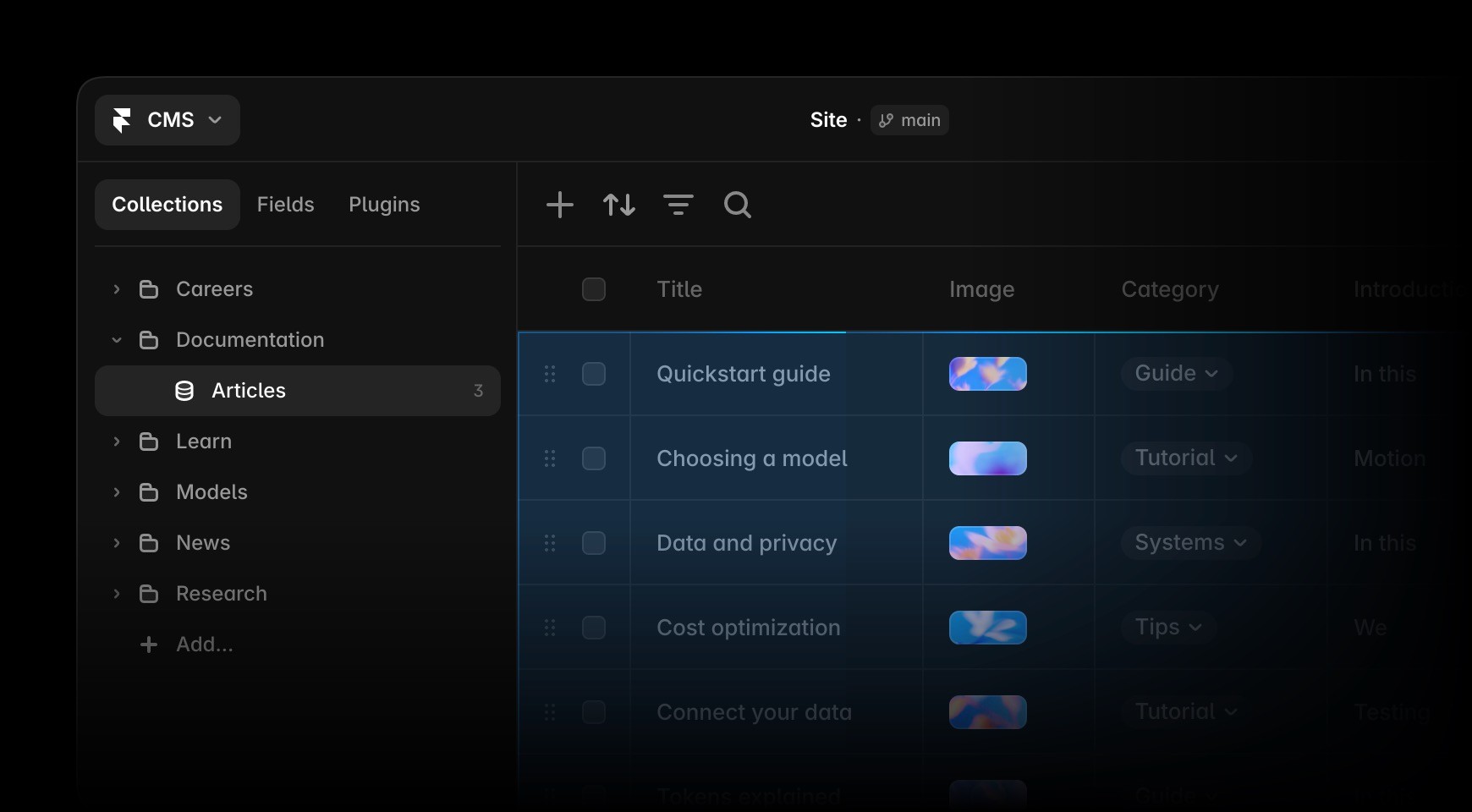Click drag handle of Connect your data row
1472x812 pixels.
[x=550, y=712]
